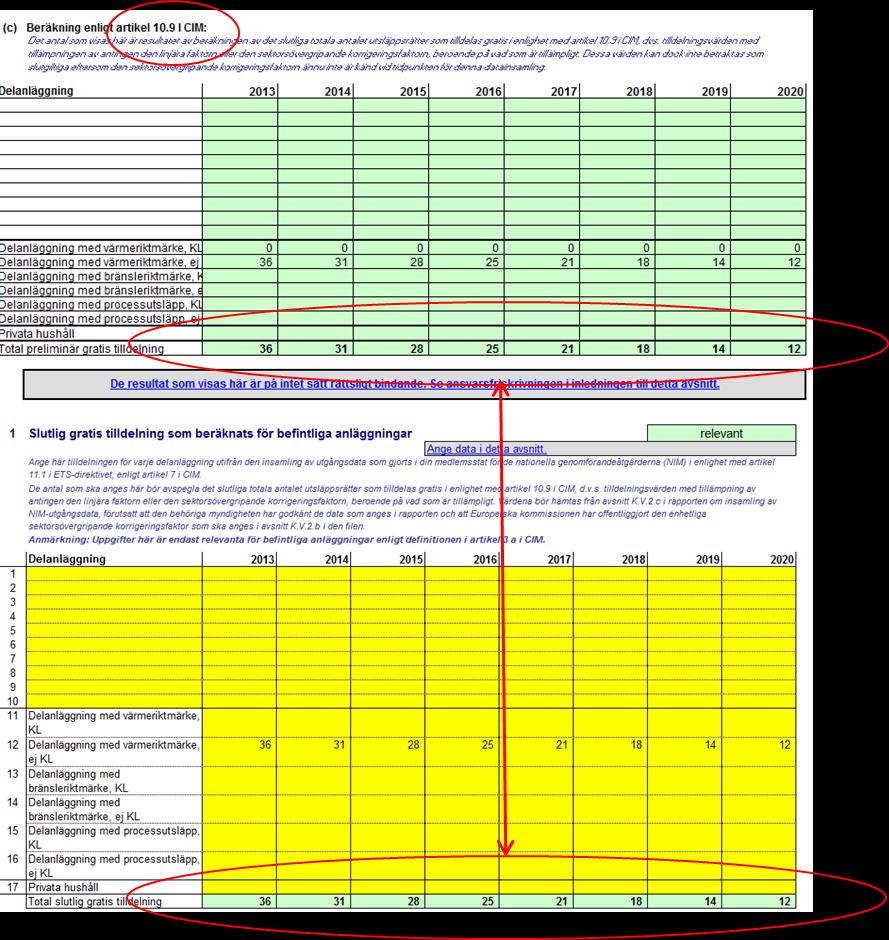Select bold 21 in Total preliminär gratis tilldelning row
889x940 pixels.
pyautogui.click(x=568, y=348)
